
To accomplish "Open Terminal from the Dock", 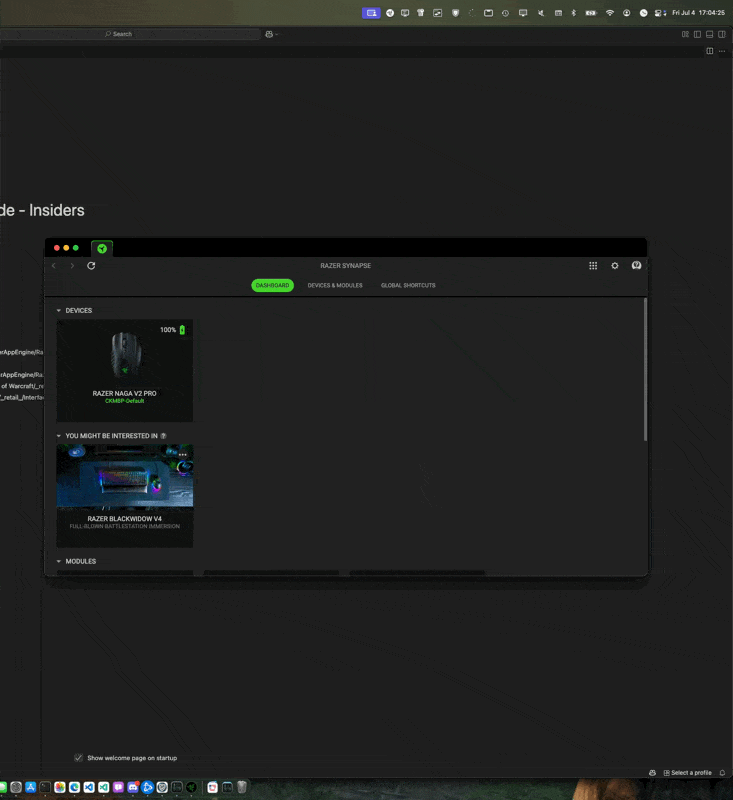I will click(45, 787).
